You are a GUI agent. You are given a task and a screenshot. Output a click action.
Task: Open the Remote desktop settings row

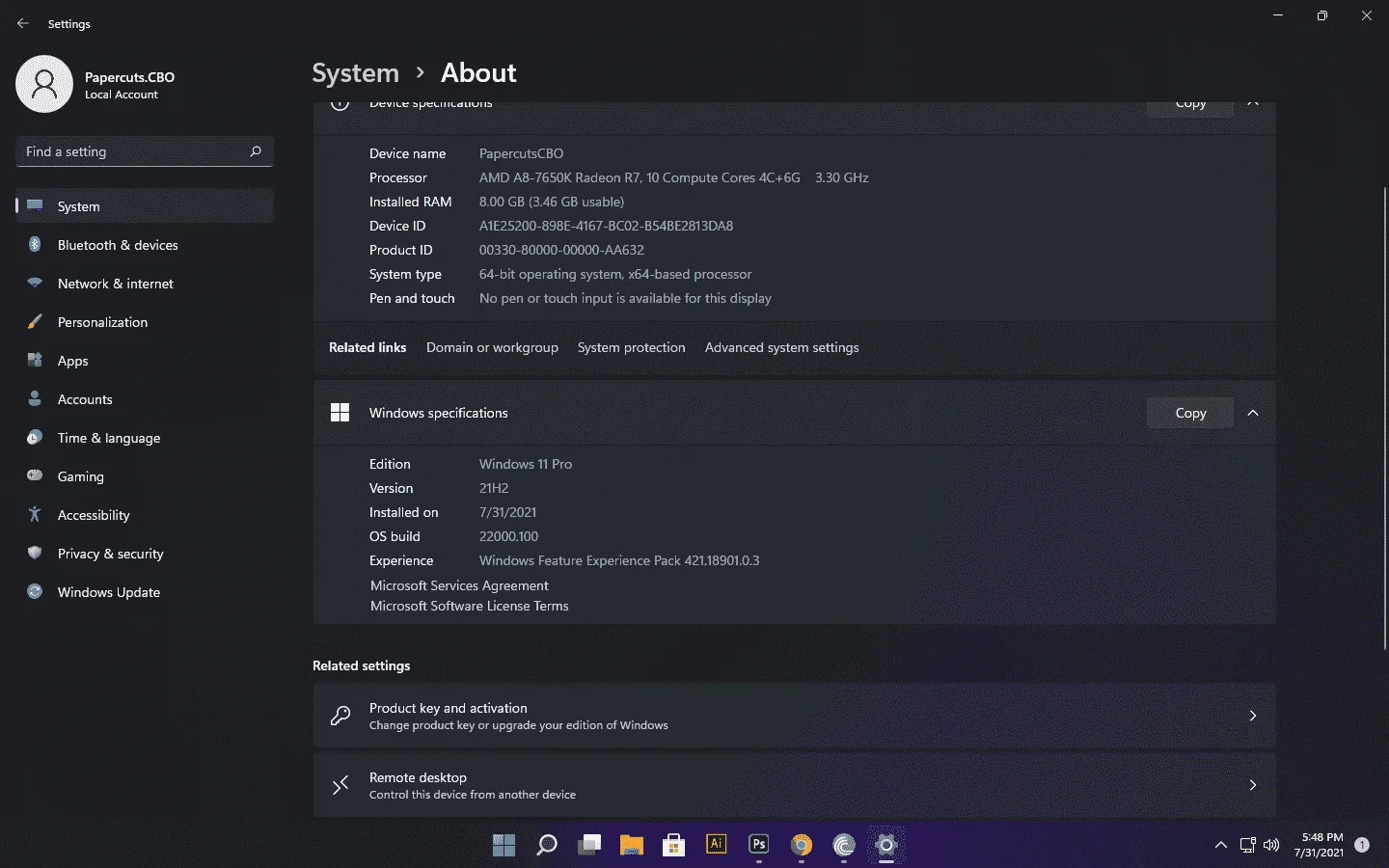pyautogui.click(x=794, y=785)
